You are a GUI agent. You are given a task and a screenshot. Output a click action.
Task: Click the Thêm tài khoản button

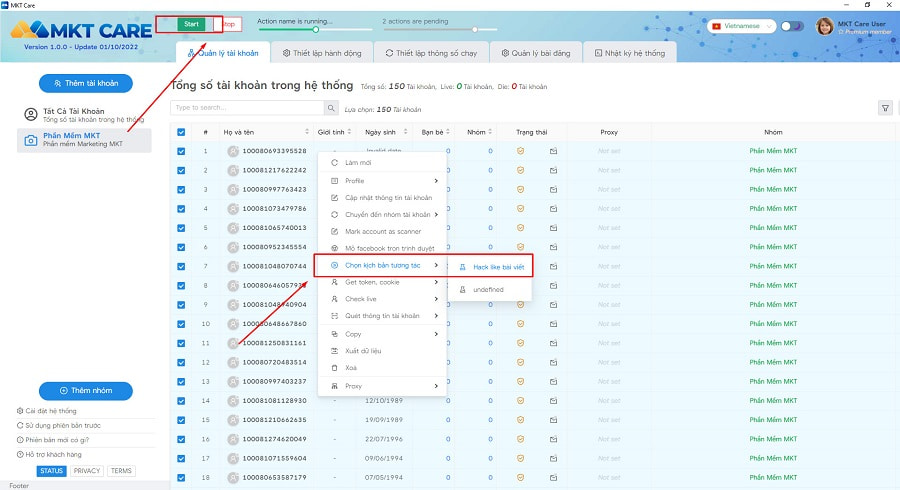[x=86, y=83]
